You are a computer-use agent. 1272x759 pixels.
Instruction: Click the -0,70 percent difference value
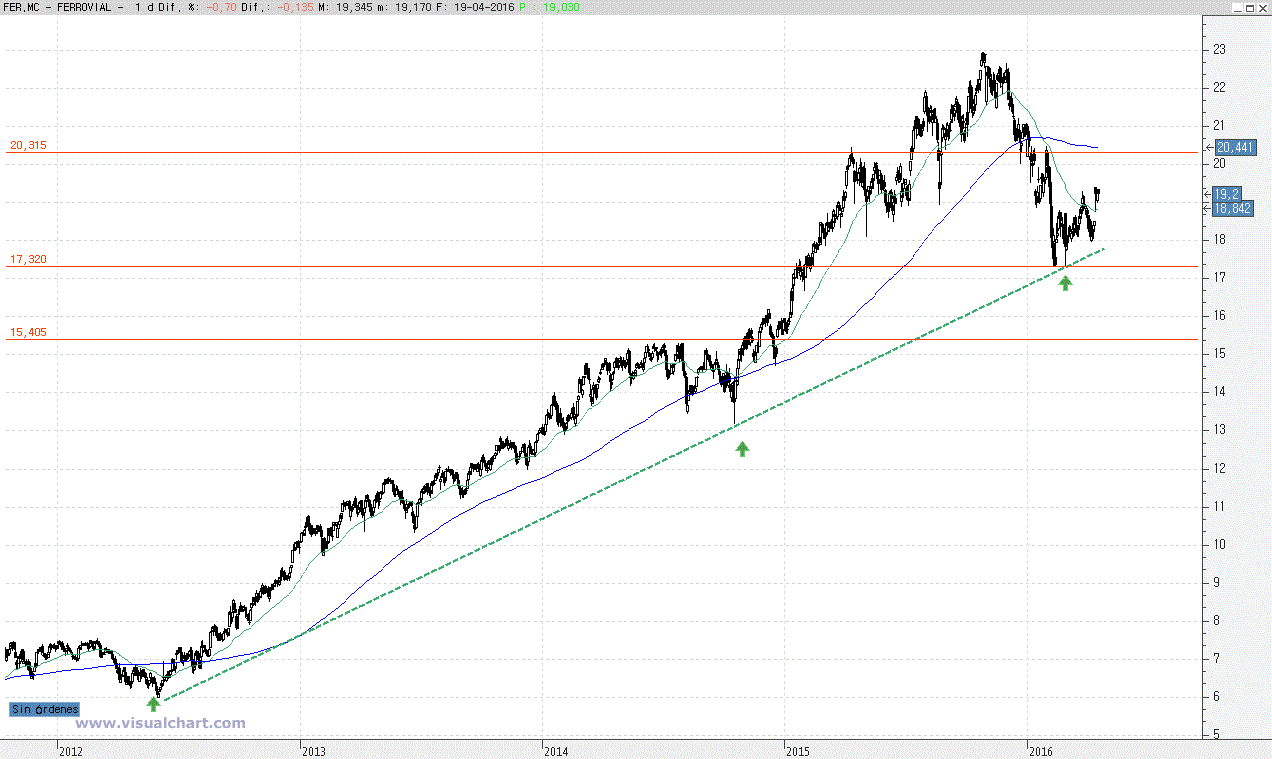[221, 7]
